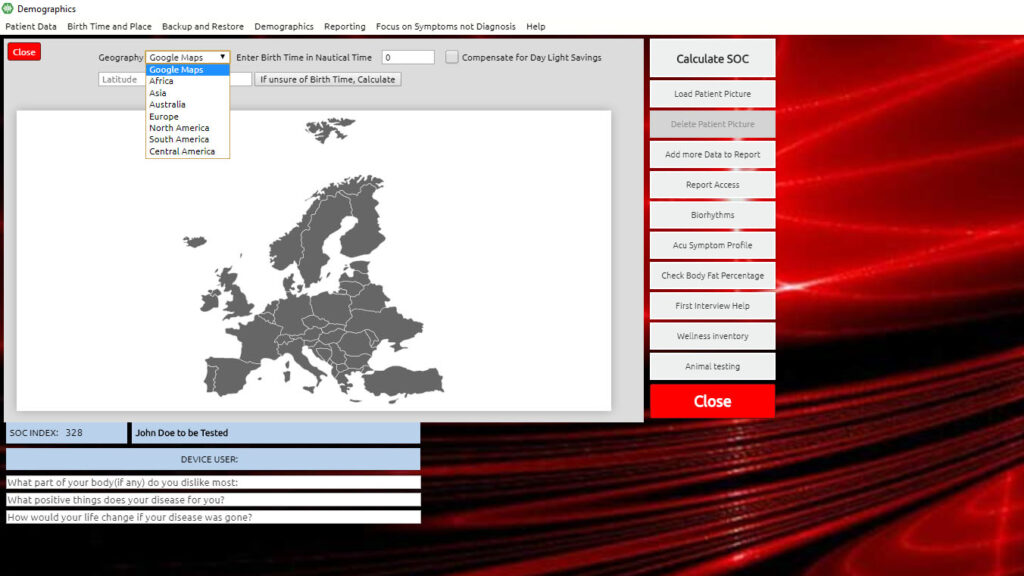This screenshot has width=1024, height=576.
Task: Pick Africa from the Geography options
Action: [161, 81]
